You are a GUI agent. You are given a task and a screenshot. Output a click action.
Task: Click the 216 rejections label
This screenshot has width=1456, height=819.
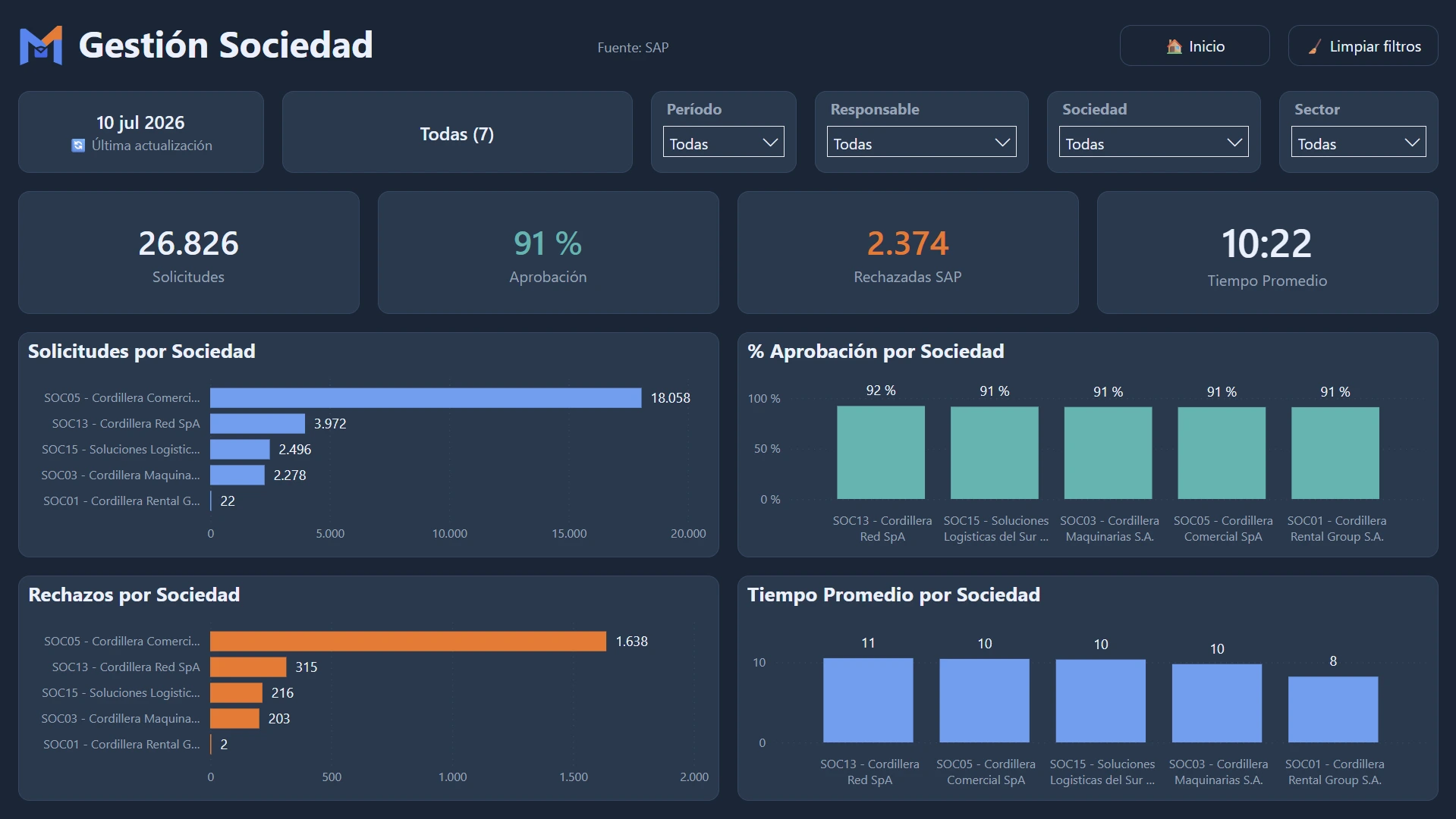tap(282, 693)
